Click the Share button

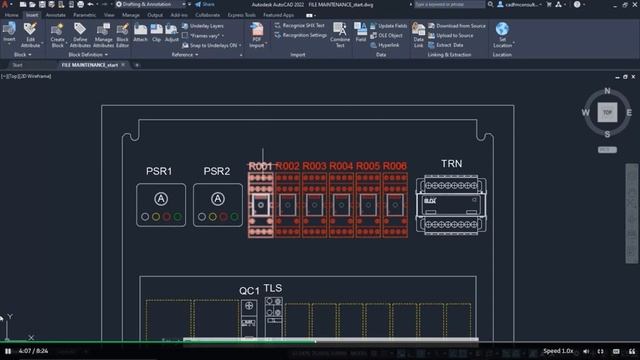click(204, 4)
